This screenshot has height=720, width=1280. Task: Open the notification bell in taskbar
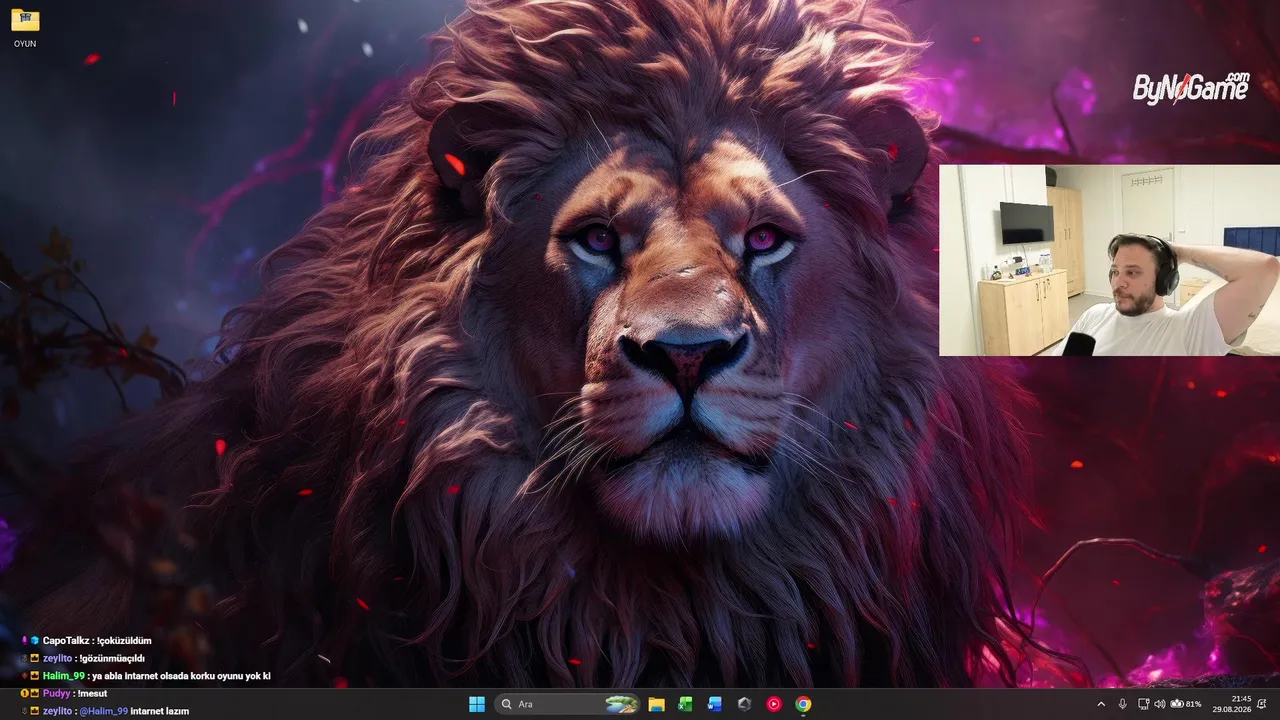click(1262, 704)
